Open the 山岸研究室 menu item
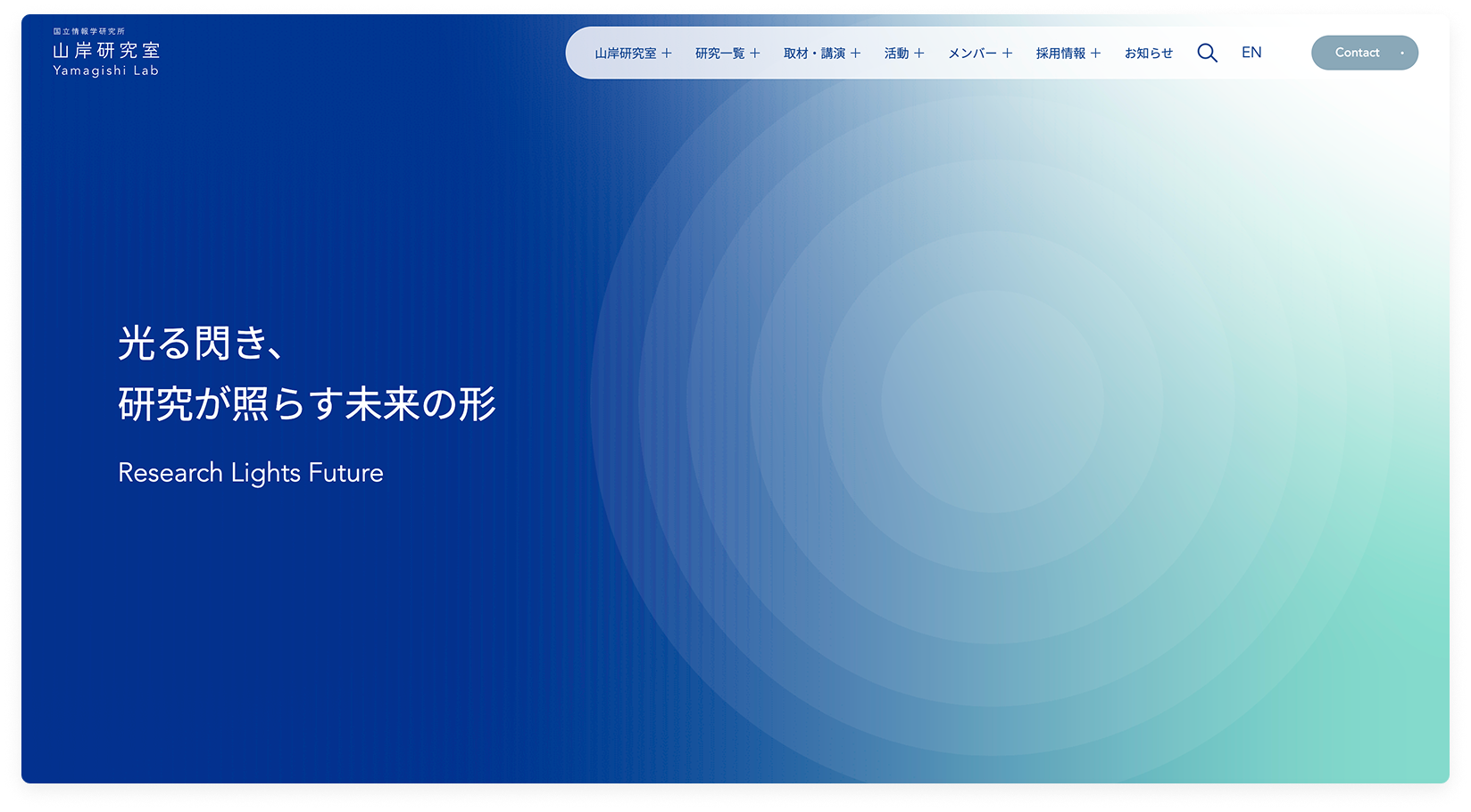1471x812 pixels. pyautogui.click(x=626, y=54)
